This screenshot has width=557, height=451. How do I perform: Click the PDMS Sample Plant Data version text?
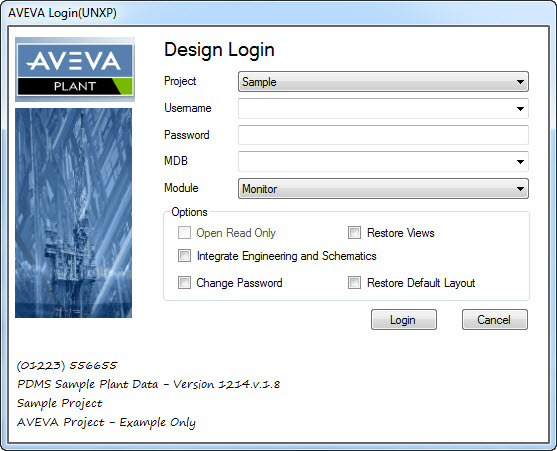(x=148, y=384)
